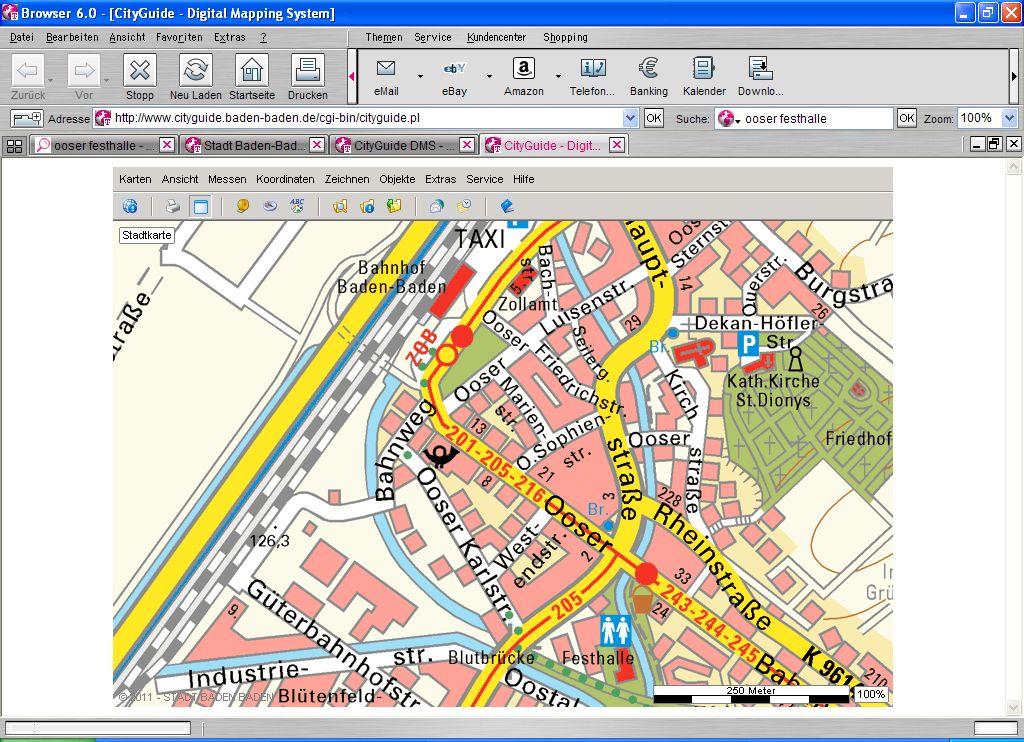The image size is (1024, 742).
Task: Open the Kalender icon
Action: coord(704,69)
